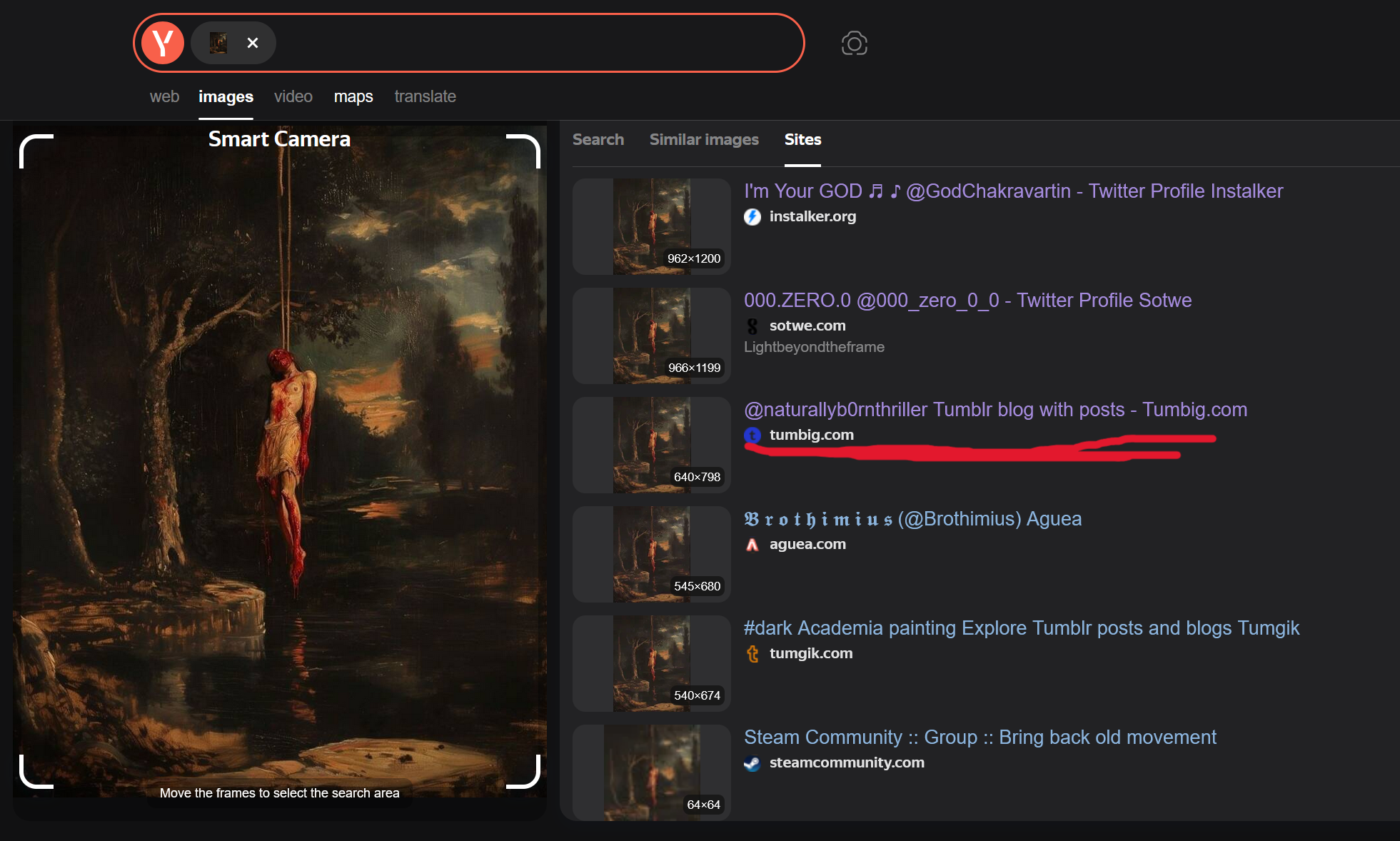This screenshot has height=841, width=1400.
Task: Open the Similar images tab
Action: [x=704, y=139]
